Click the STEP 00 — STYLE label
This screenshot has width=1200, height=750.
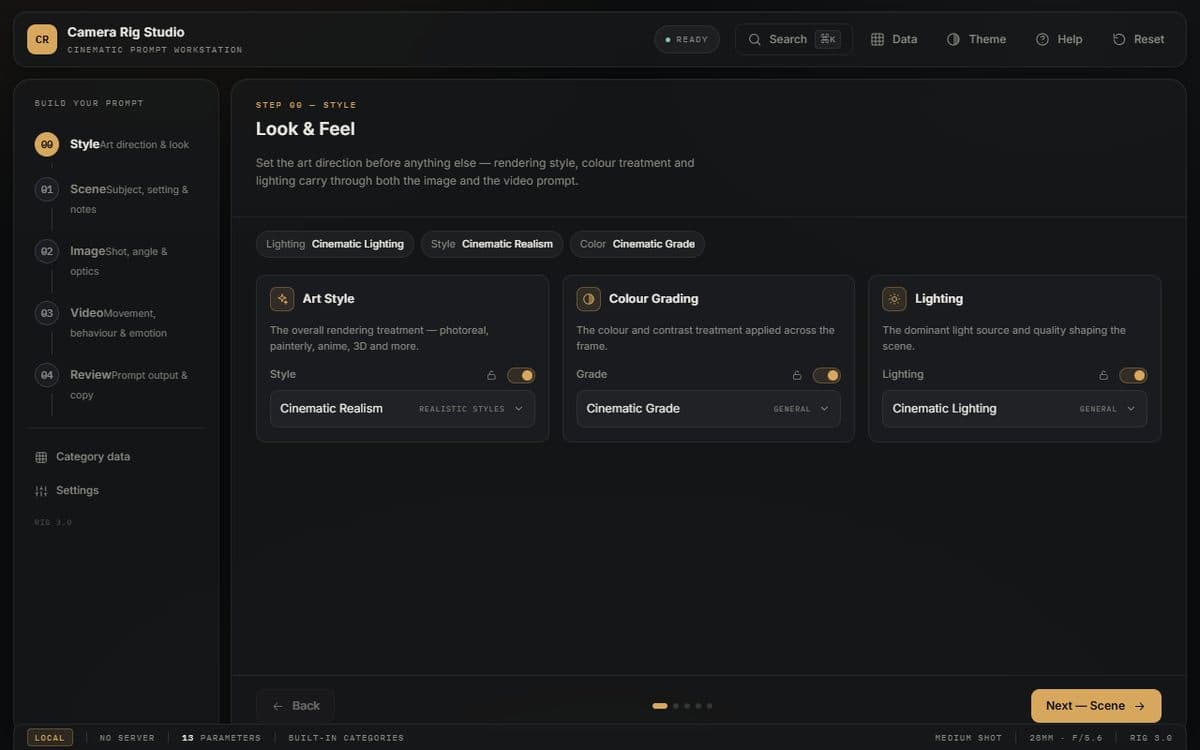pos(306,105)
